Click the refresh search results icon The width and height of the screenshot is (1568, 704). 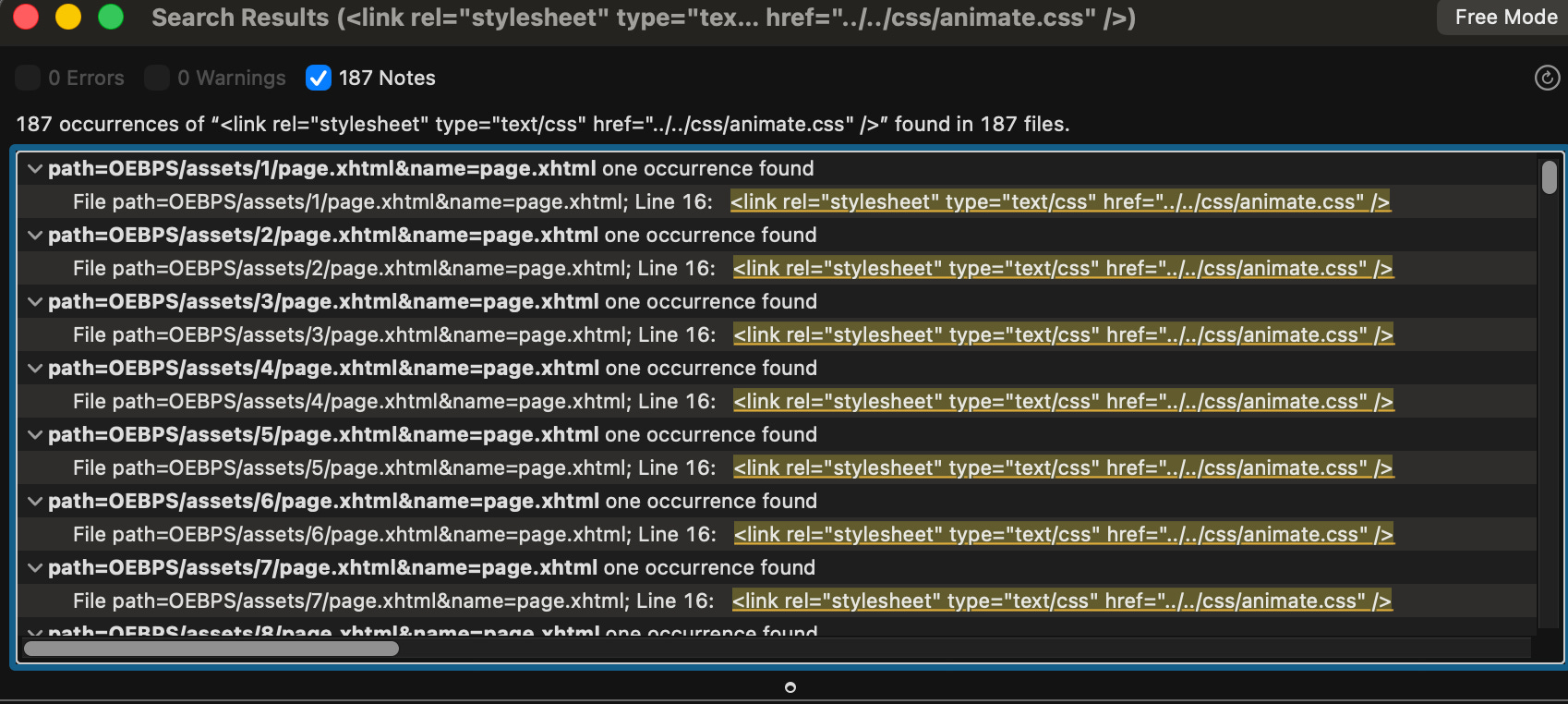(x=1547, y=78)
